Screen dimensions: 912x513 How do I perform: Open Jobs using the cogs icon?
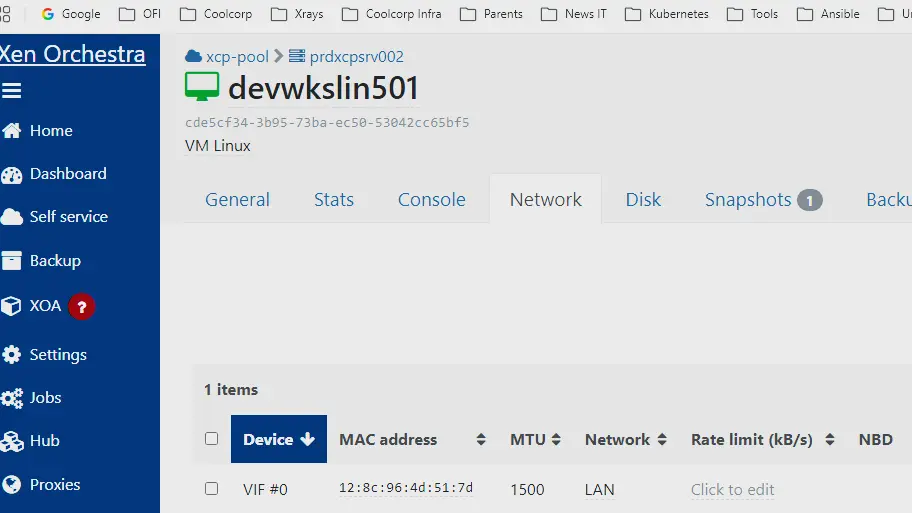(x=12, y=398)
